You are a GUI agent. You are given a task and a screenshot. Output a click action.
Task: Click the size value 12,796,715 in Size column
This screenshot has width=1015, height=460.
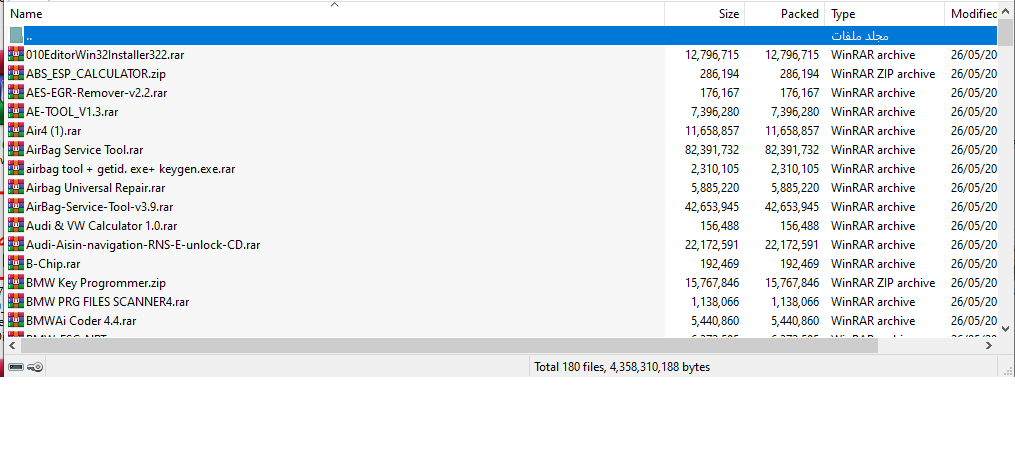pos(711,55)
